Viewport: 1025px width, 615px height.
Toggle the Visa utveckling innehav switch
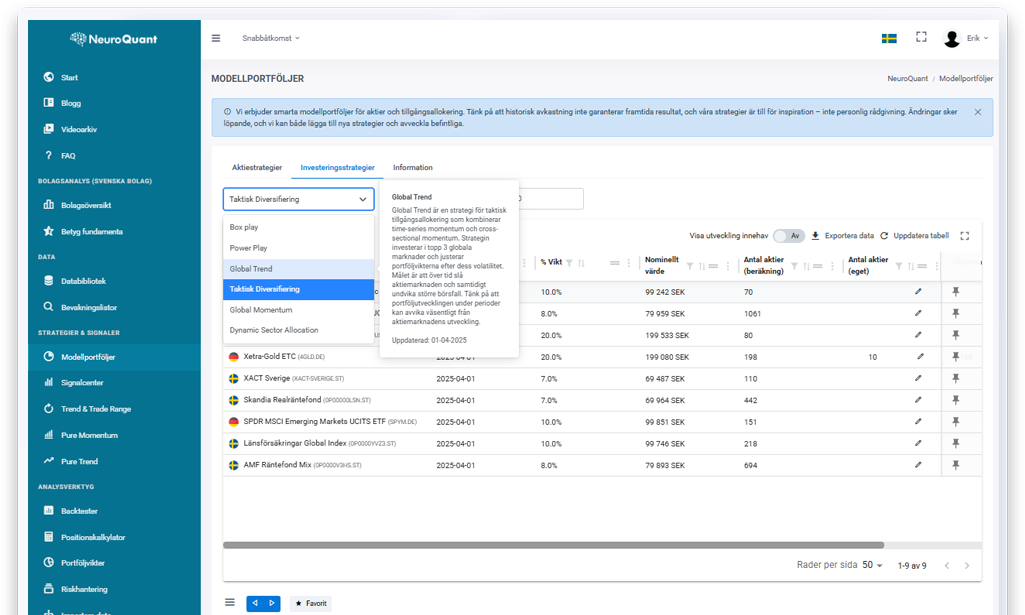789,236
